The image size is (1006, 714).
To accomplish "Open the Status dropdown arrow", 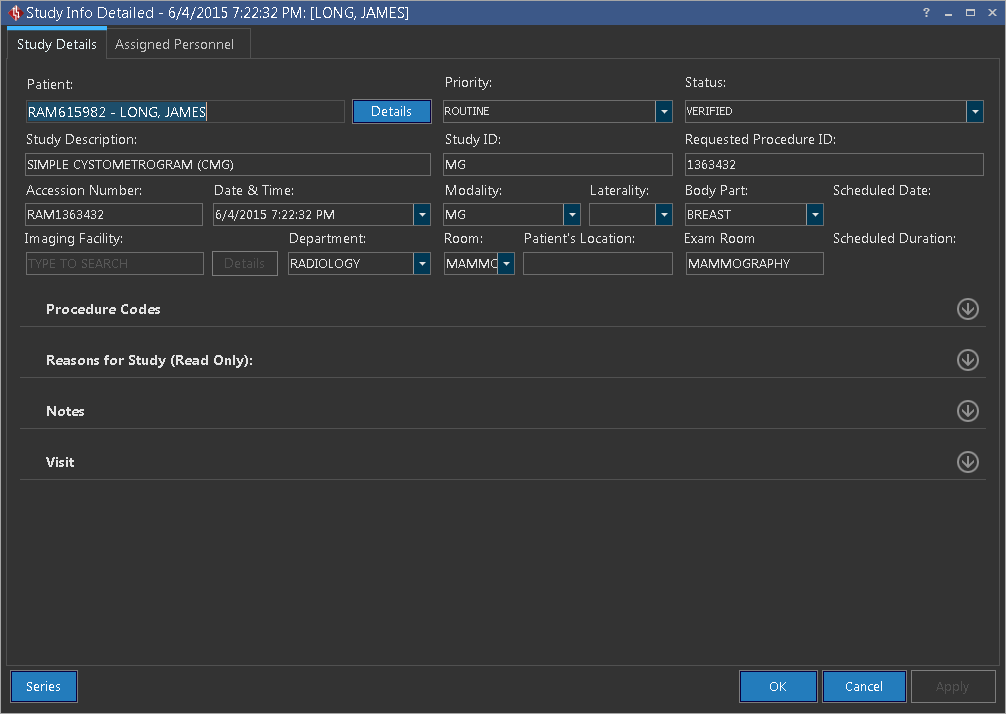I will (x=975, y=112).
